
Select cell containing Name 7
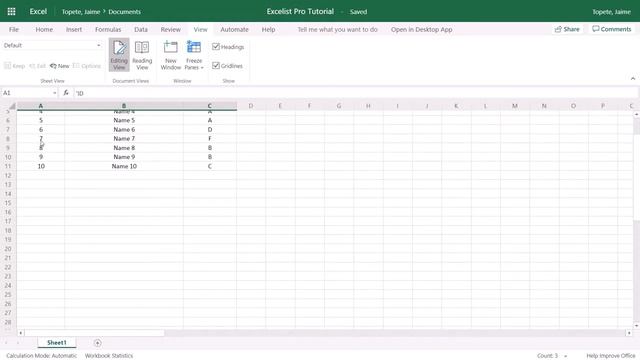tap(124, 139)
